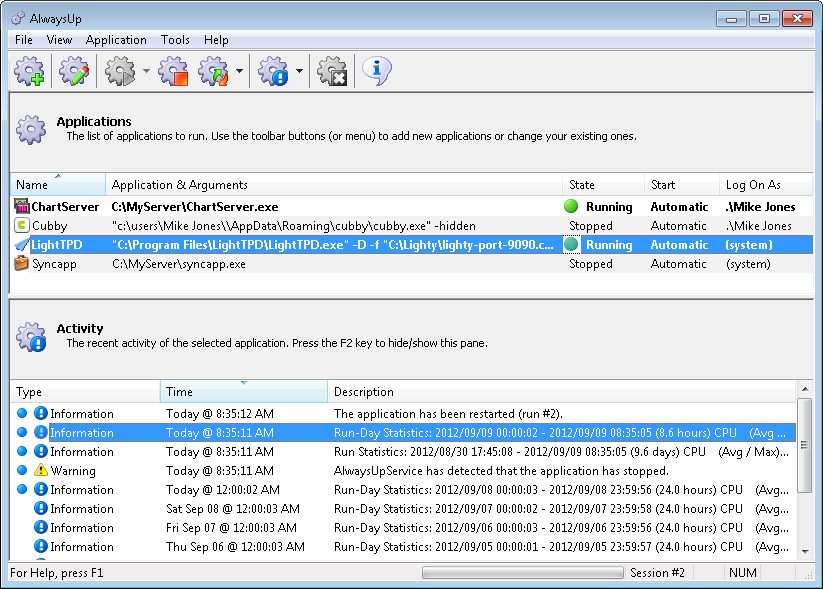Click C:\MyServer\ChartServer.exe path cell
Image resolution: width=823 pixels, height=589 pixels.
[195, 207]
